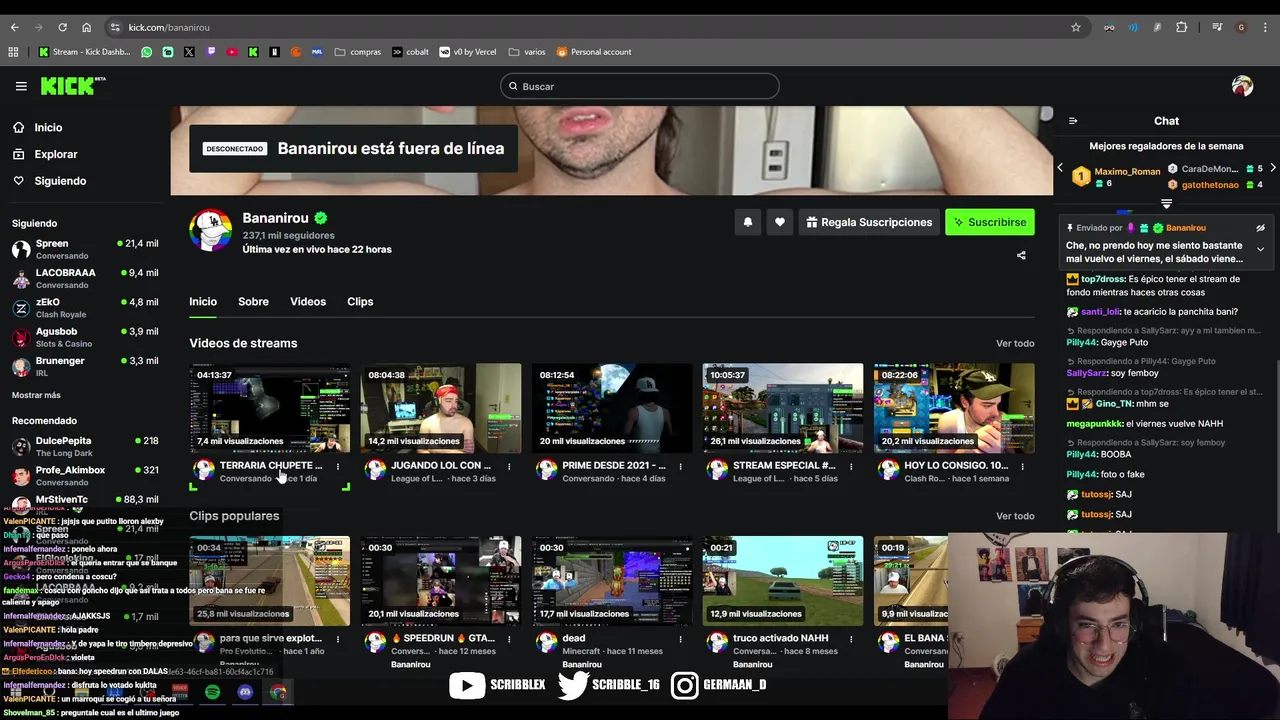The image size is (1280, 720).
Task: Open the hamburger sidebar menu
Action: click(21, 86)
